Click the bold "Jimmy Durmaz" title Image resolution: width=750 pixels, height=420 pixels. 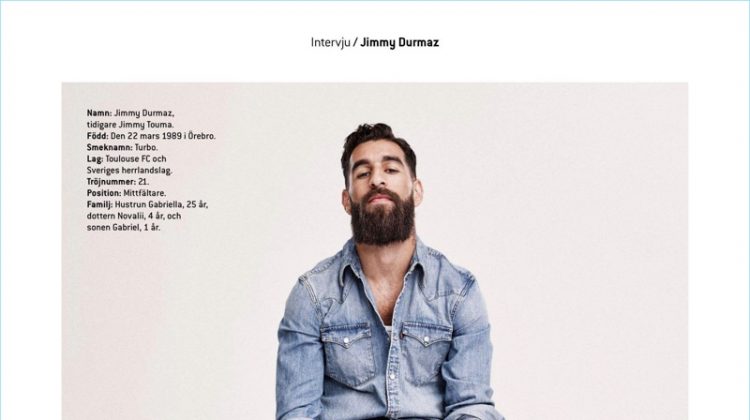click(x=399, y=43)
